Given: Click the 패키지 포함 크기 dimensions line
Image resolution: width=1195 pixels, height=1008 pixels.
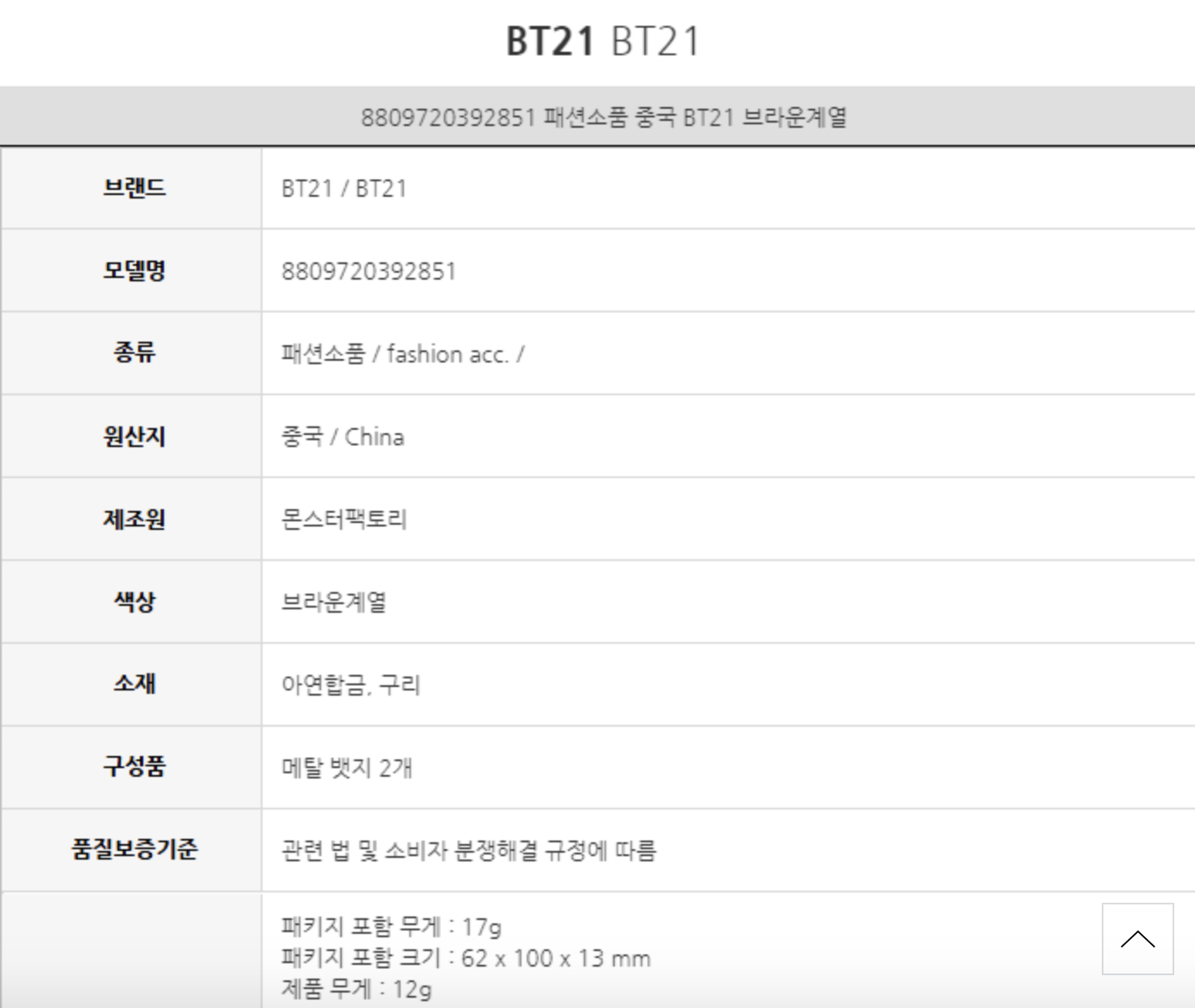Looking at the screenshot, I should click(465, 958).
